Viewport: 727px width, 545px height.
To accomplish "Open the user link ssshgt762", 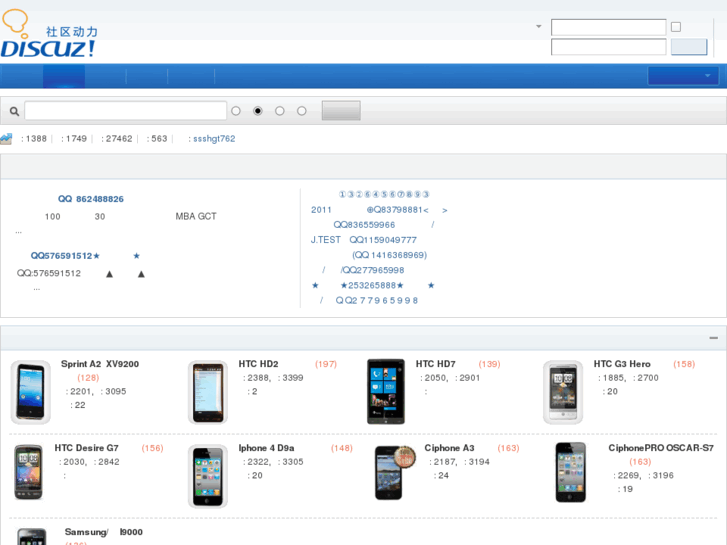I will (214, 139).
